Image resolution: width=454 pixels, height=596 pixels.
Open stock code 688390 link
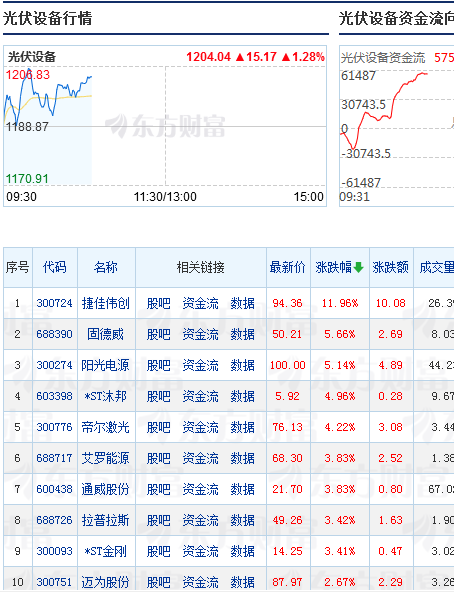click(54, 334)
